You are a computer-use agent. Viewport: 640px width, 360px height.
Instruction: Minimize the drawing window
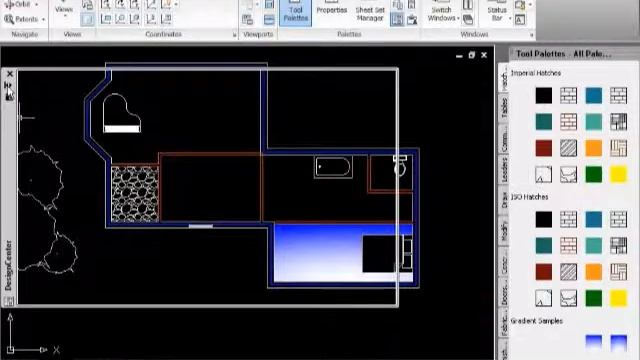[459, 56]
